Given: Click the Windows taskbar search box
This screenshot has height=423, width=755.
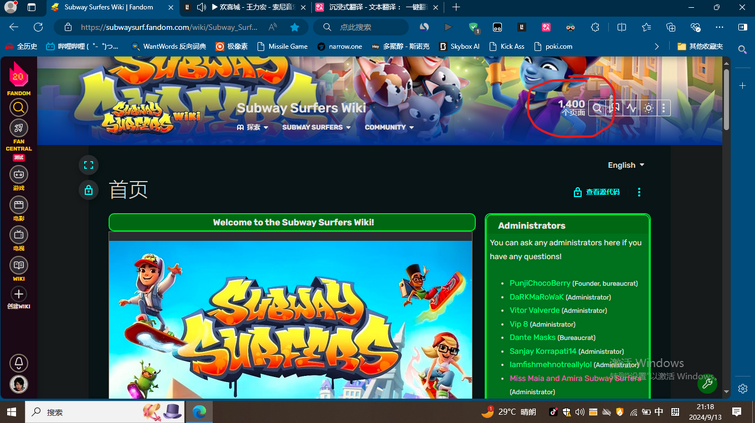Looking at the screenshot, I should tap(104, 411).
